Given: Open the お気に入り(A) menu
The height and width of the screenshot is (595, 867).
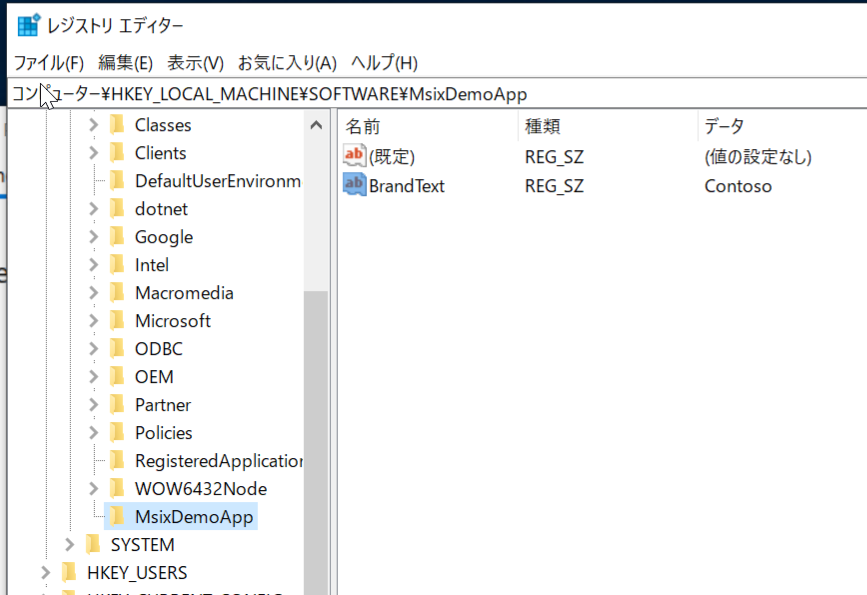Looking at the screenshot, I should pos(287,63).
